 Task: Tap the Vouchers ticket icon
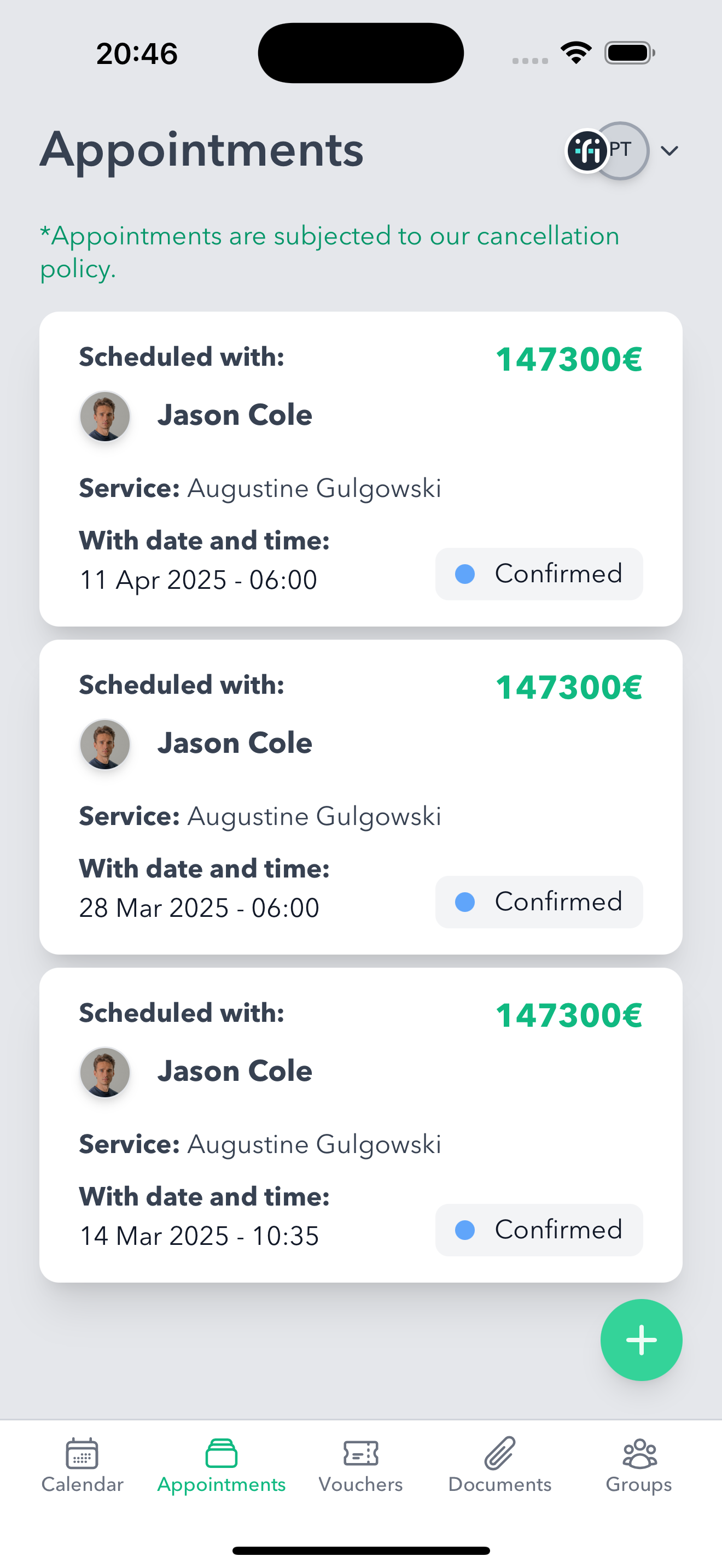point(360,1454)
